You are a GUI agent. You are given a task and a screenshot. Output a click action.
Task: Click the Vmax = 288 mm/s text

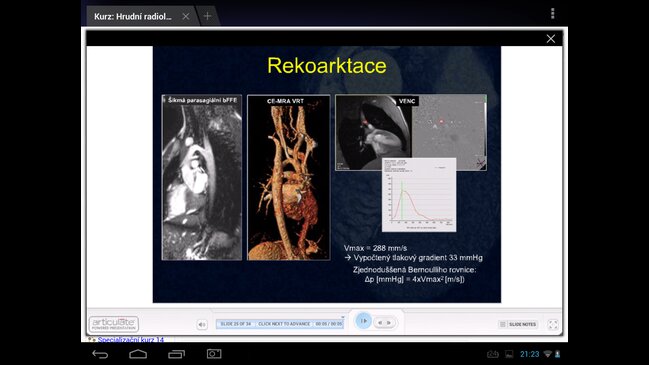point(375,248)
